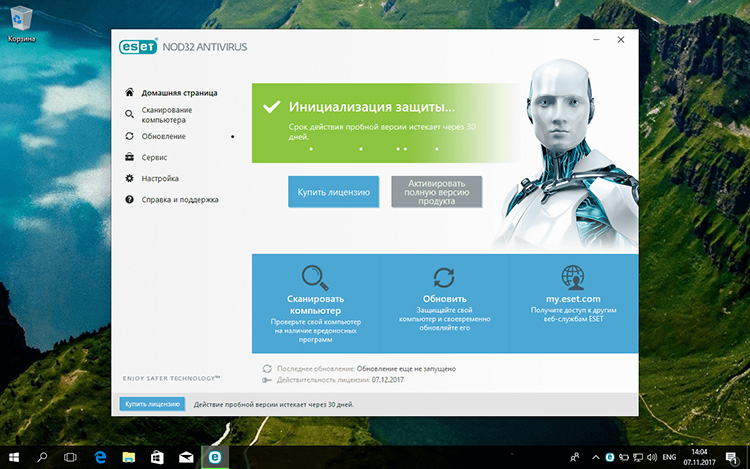This screenshot has height=469, width=750.
Task: Click the Последнее обновление refresh icon
Action: [267, 369]
